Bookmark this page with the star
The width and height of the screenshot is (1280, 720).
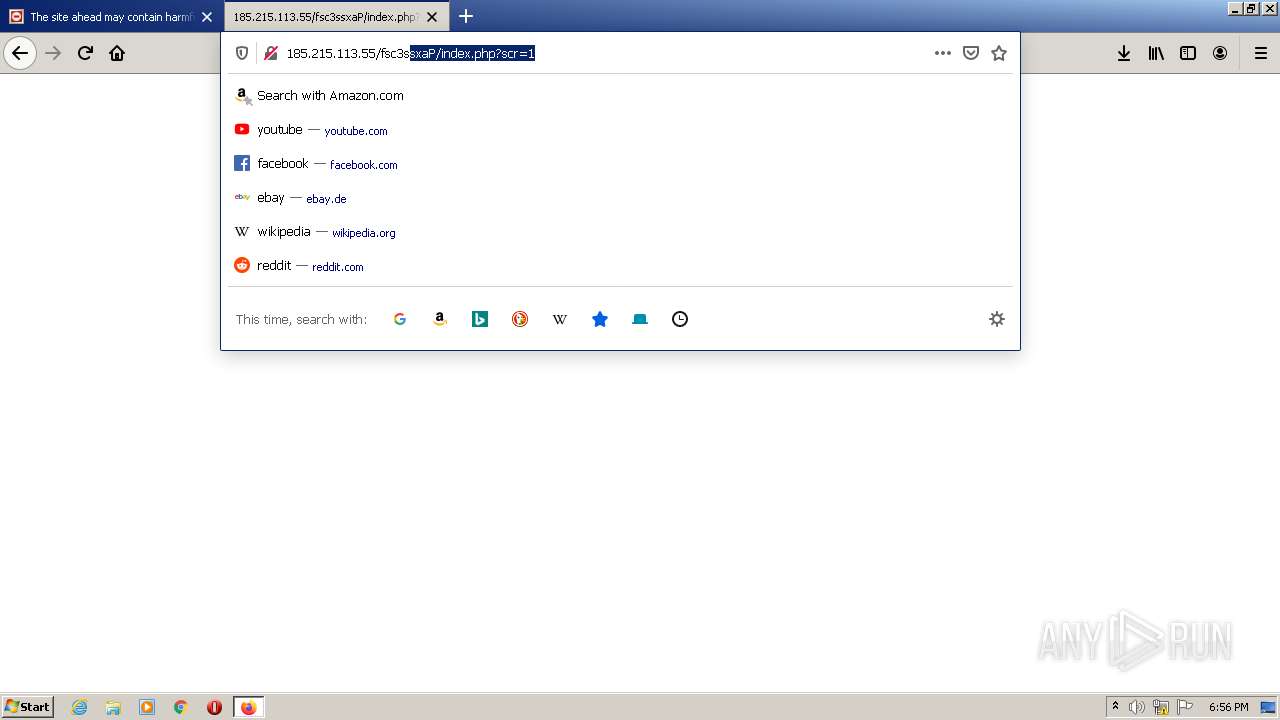998,53
